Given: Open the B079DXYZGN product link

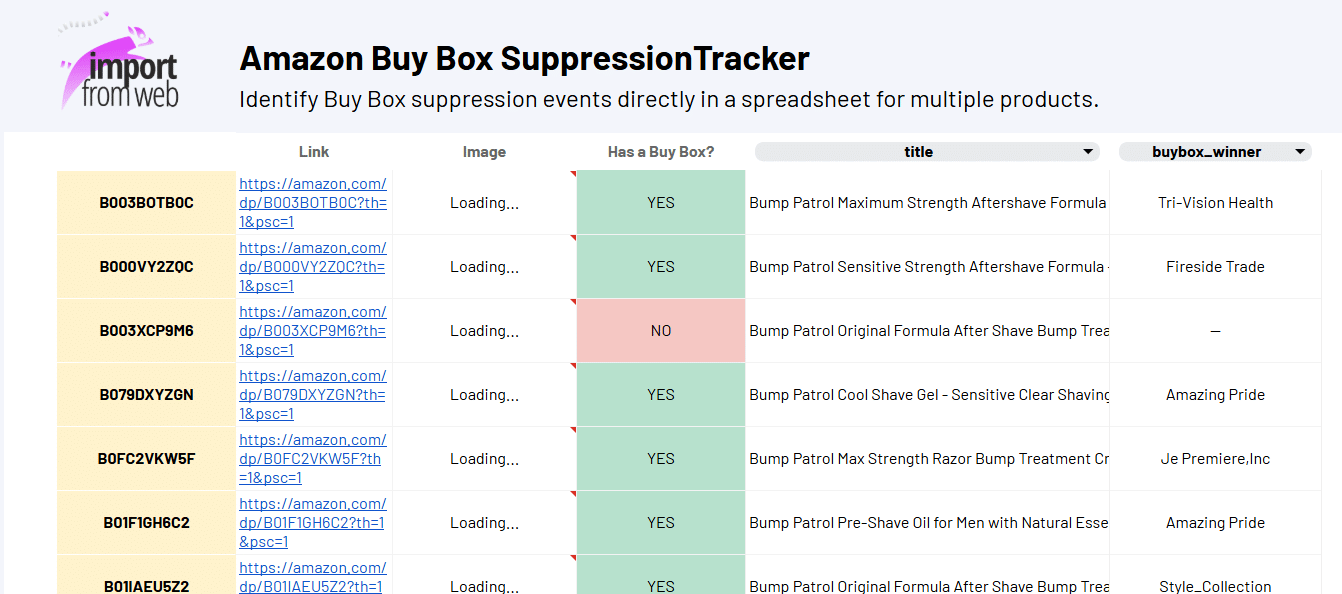Looking at the screenshot, I should click(x=313, y=395).
